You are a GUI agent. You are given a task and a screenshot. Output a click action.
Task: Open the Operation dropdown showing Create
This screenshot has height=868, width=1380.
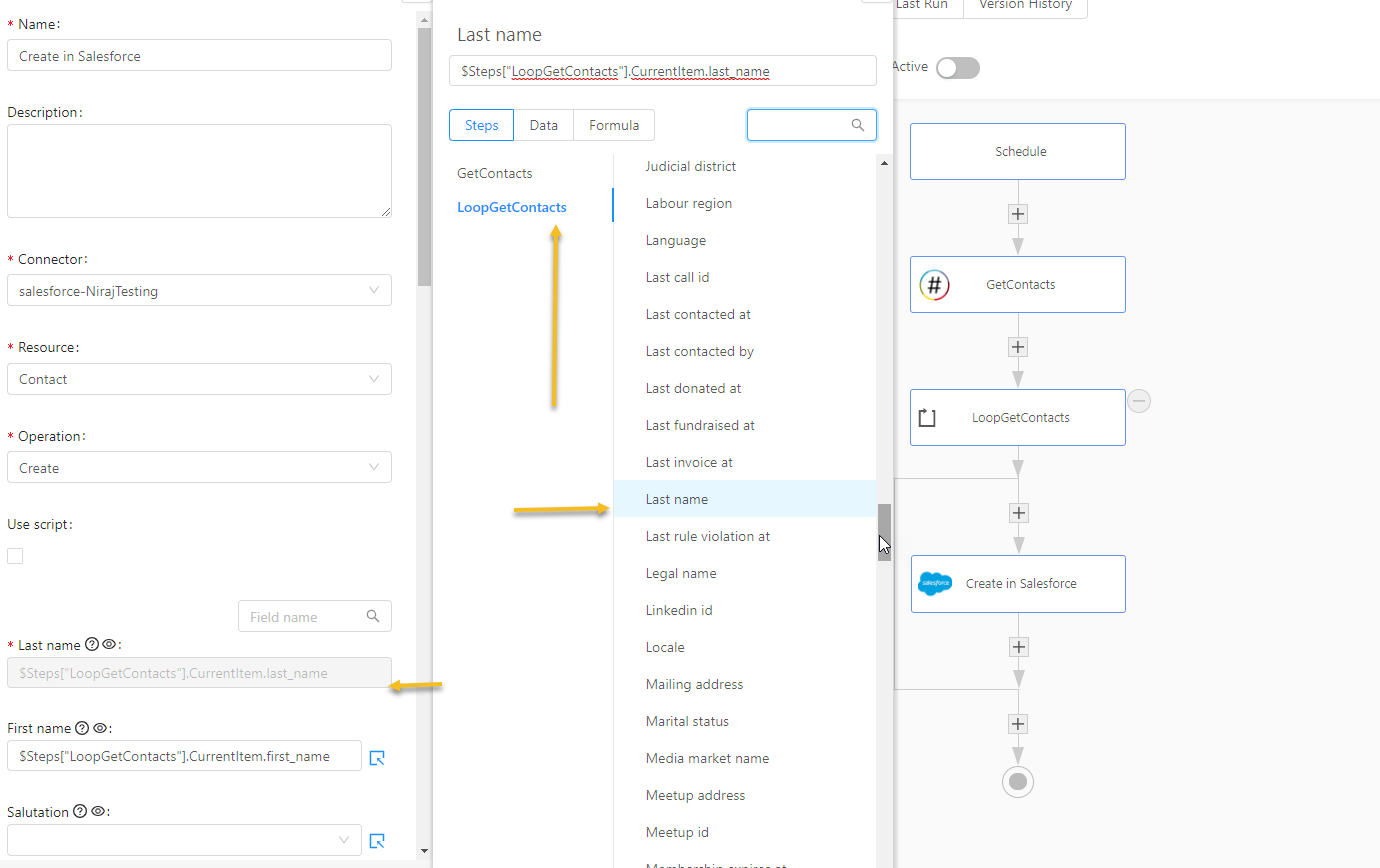pos(199,468)
